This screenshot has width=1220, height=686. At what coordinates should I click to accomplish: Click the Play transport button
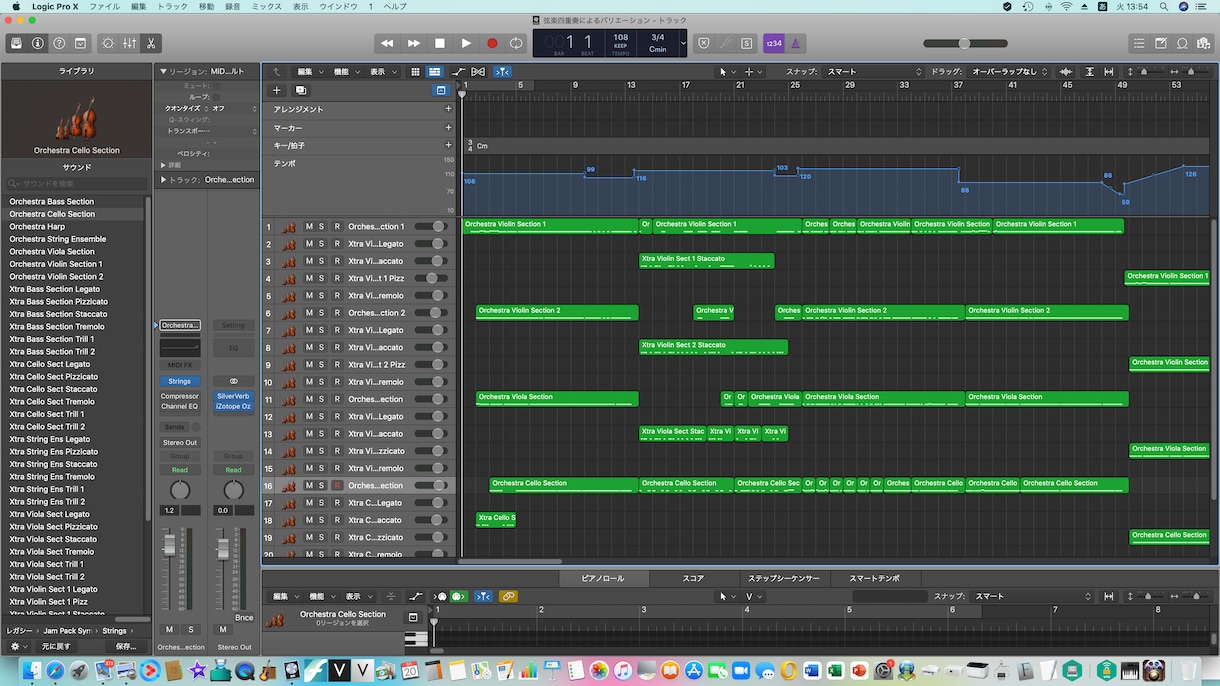coord(466,43)
